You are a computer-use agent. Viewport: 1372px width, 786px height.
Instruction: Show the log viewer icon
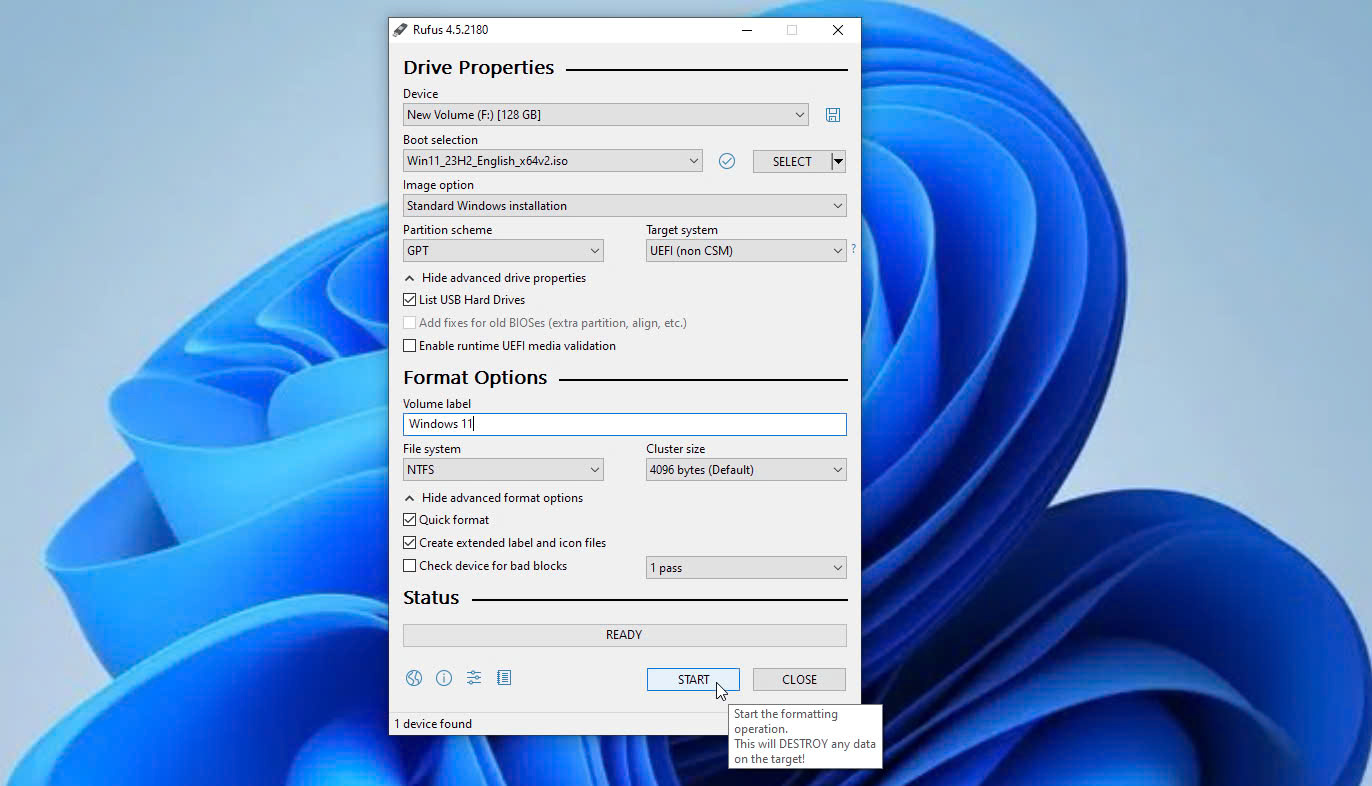click(504, 678)
